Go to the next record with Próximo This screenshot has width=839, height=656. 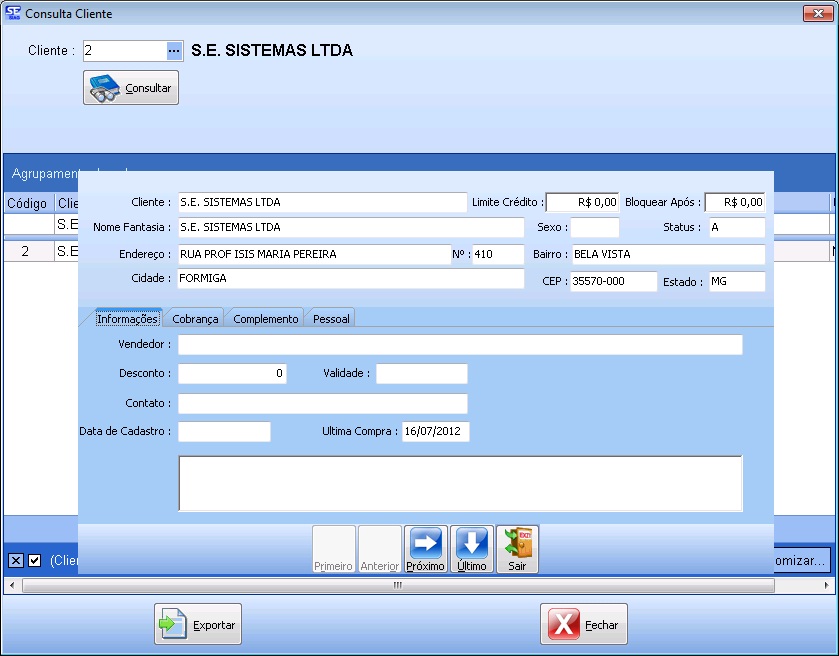tap(425, 549)
